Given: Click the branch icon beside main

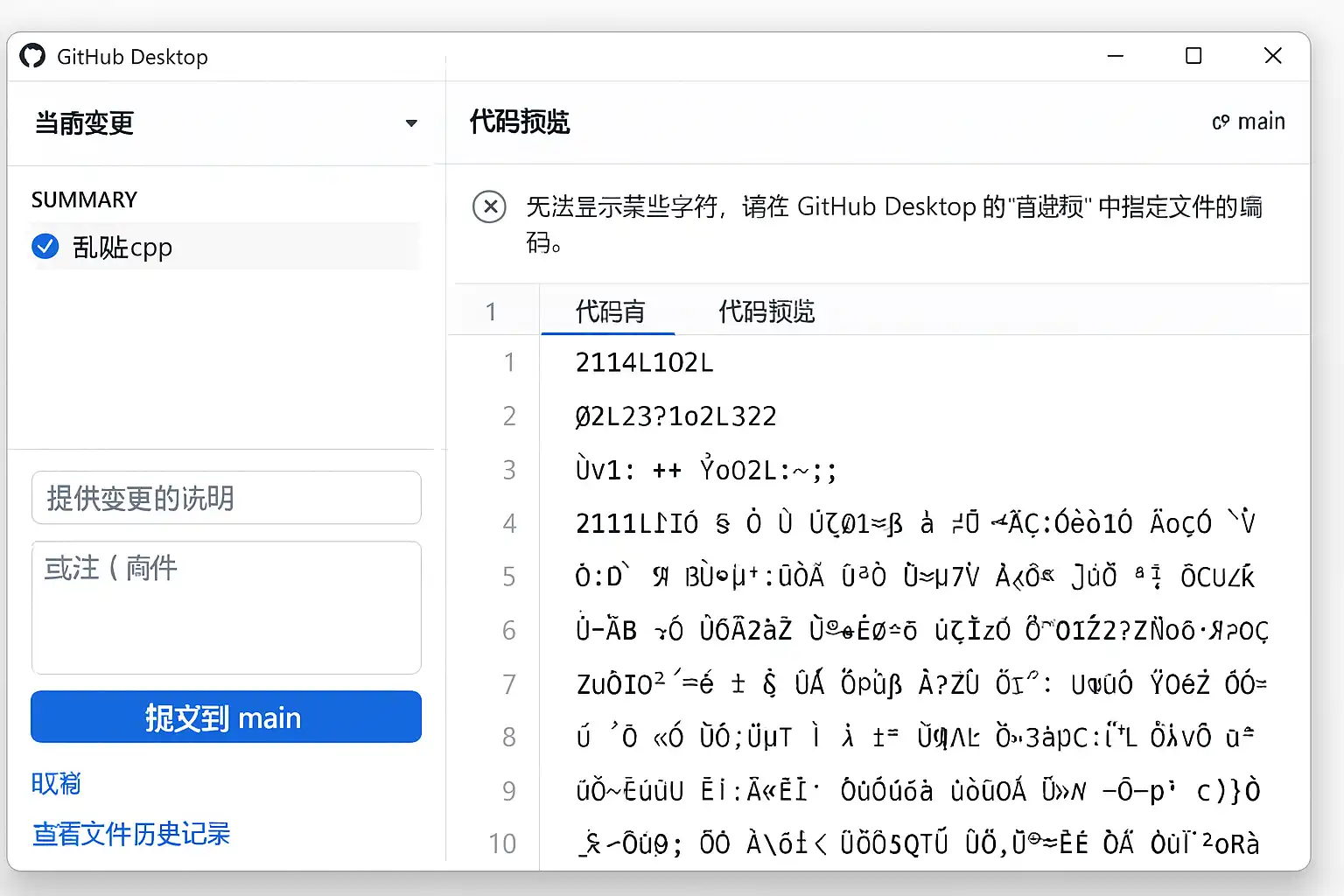Looking at the screenshot, I should 1221,122.
